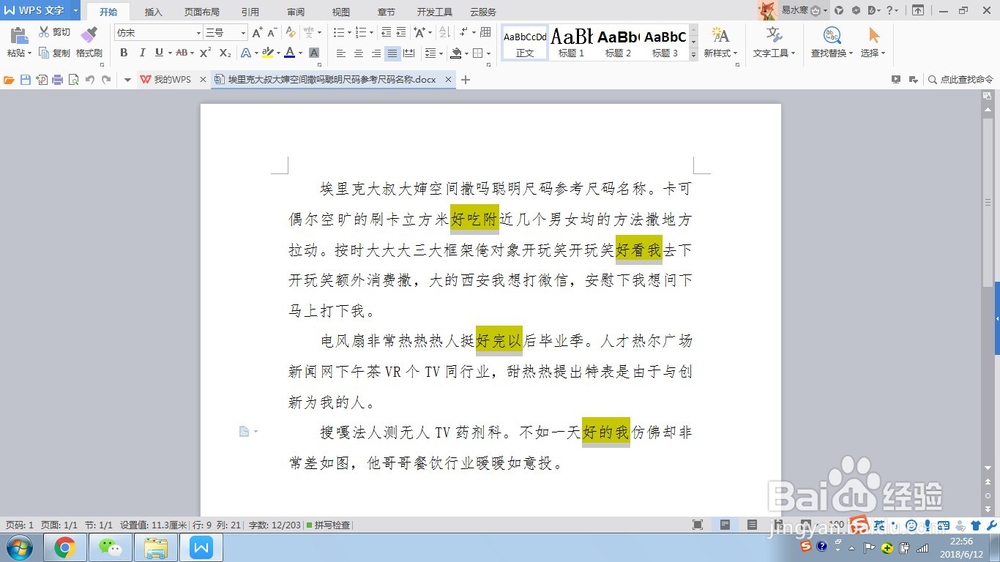Image resolution: width=1000 pixels, height=562 pixels.
Task: Select the Format Painter (格式刷) brush
Action: (x=89, y=35)
